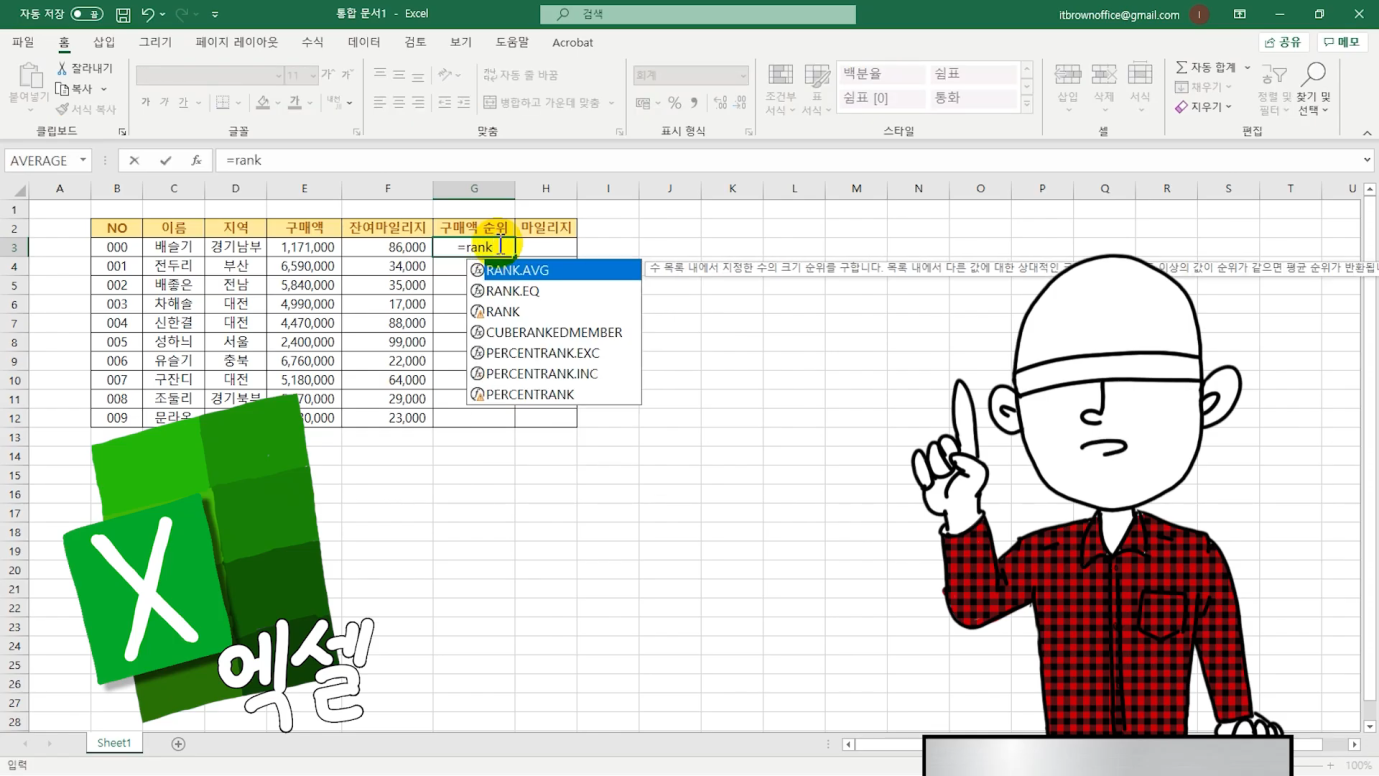The height and width of the screenshot is (776, 1379).
Task: Toggle comma style (,) format
Action: pyautogui.click(x=694, y=103)
